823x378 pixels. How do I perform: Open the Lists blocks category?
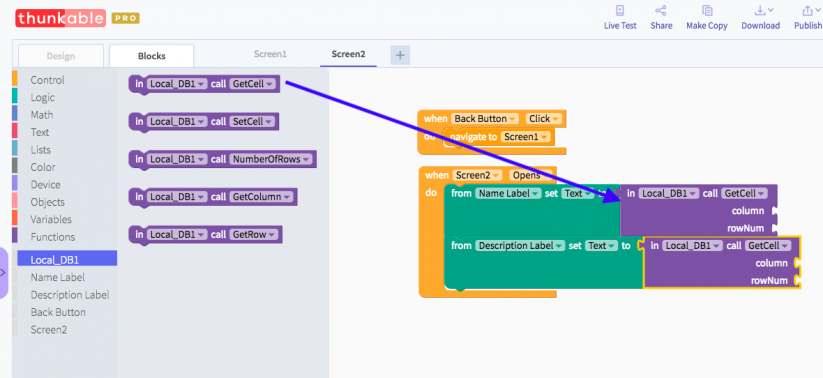40,150
